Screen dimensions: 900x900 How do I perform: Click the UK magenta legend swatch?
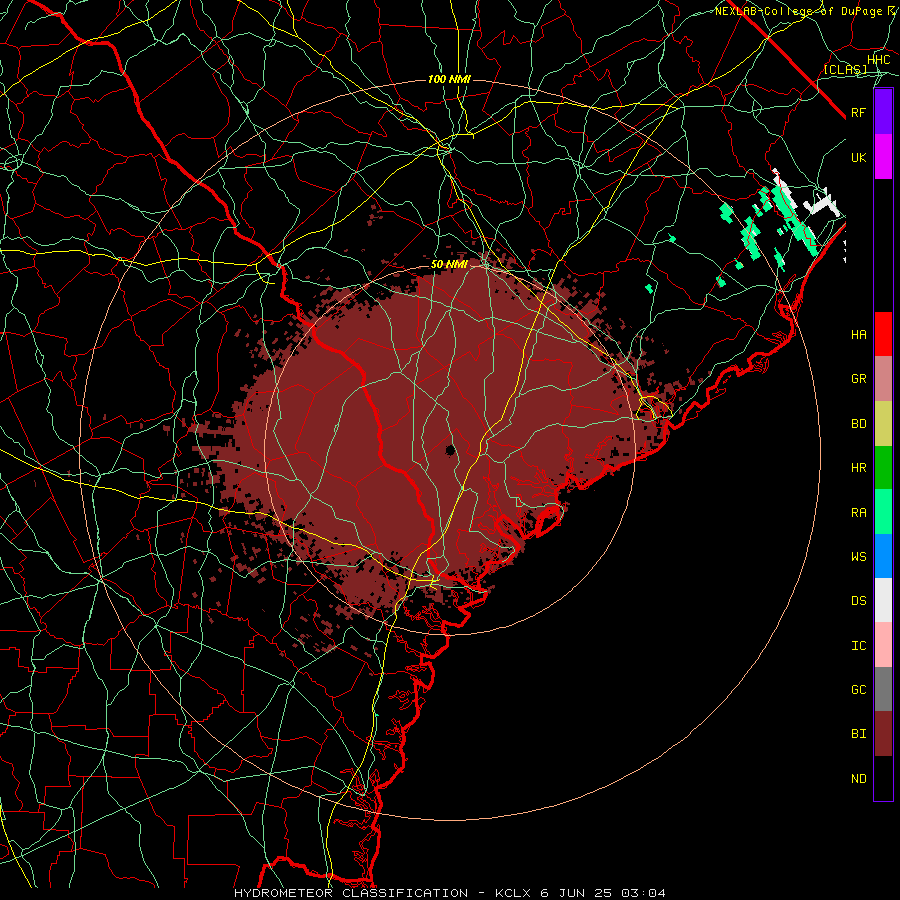pyautogui.click(x=883, y=157)
